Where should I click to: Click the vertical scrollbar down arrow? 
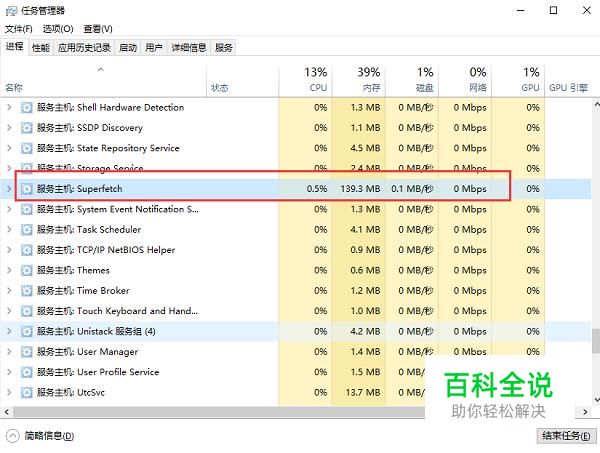tap(596, 400)
